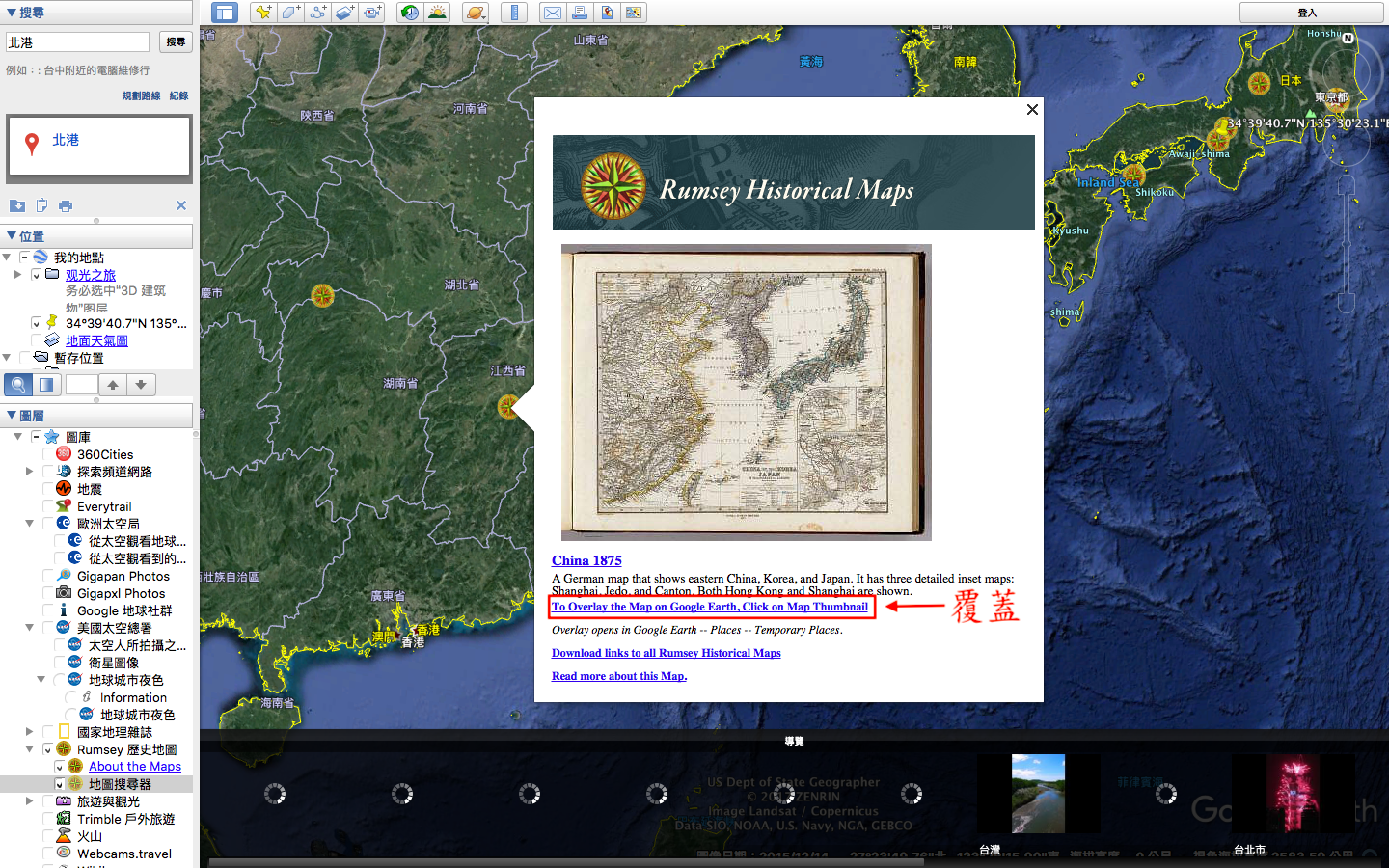
Task: Open 規劃路線 directions link
Action: pyautogui.click(x=141, y=95)
